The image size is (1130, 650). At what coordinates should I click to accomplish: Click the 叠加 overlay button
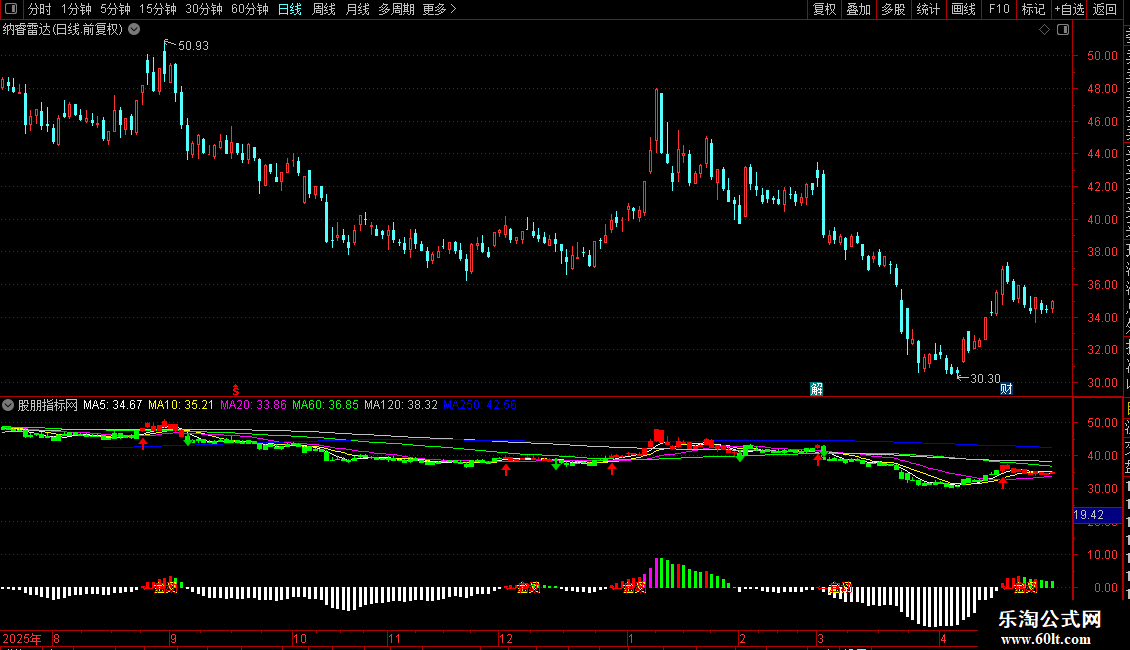[x=859, y=9]
